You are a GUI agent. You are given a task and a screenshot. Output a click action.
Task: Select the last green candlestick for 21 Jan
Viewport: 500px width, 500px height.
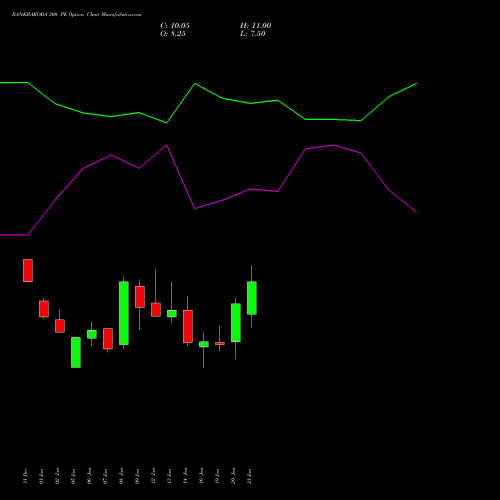[x=252, y=298]
